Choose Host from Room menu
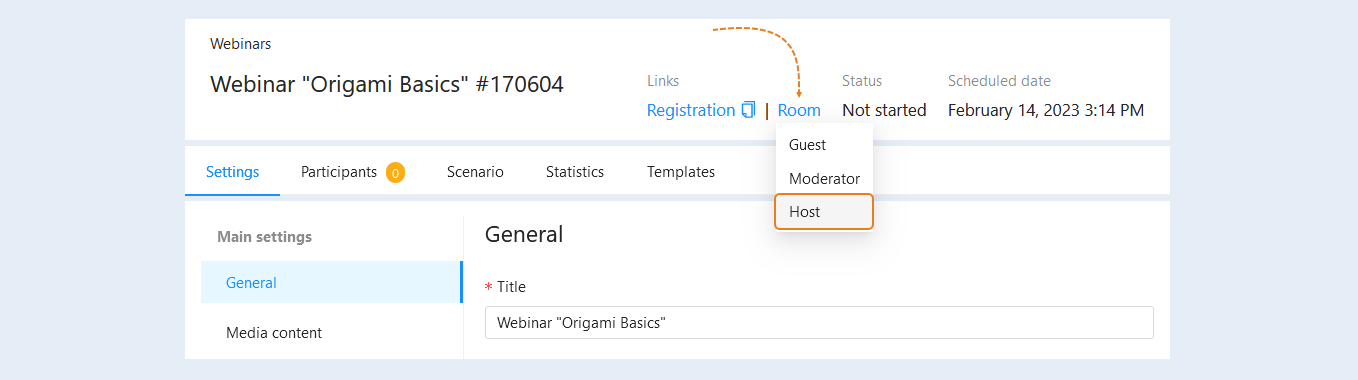Image resolution: width=1358 pixels, height=380 pixels. 824,212
